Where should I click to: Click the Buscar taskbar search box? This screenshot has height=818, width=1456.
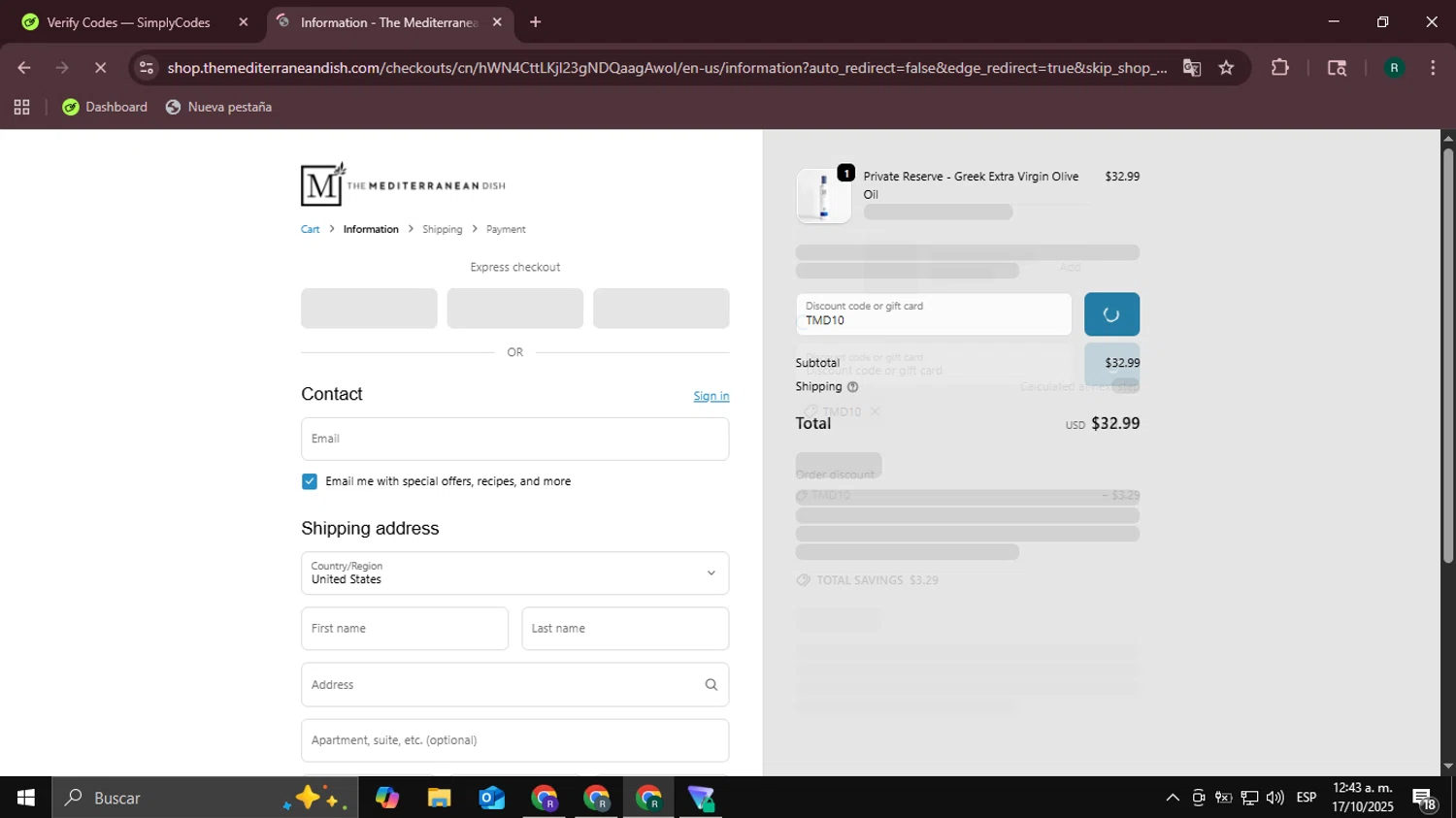tap(205, 798)
